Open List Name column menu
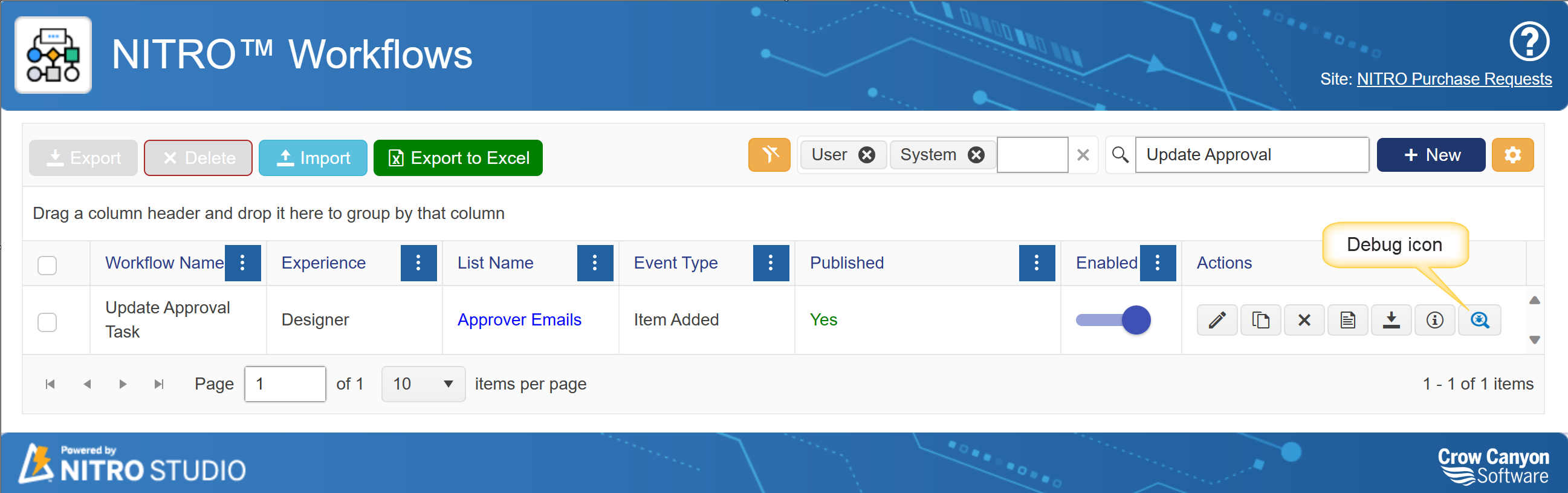The height and width of the screenshot is (493, 1568). (595, 263)
